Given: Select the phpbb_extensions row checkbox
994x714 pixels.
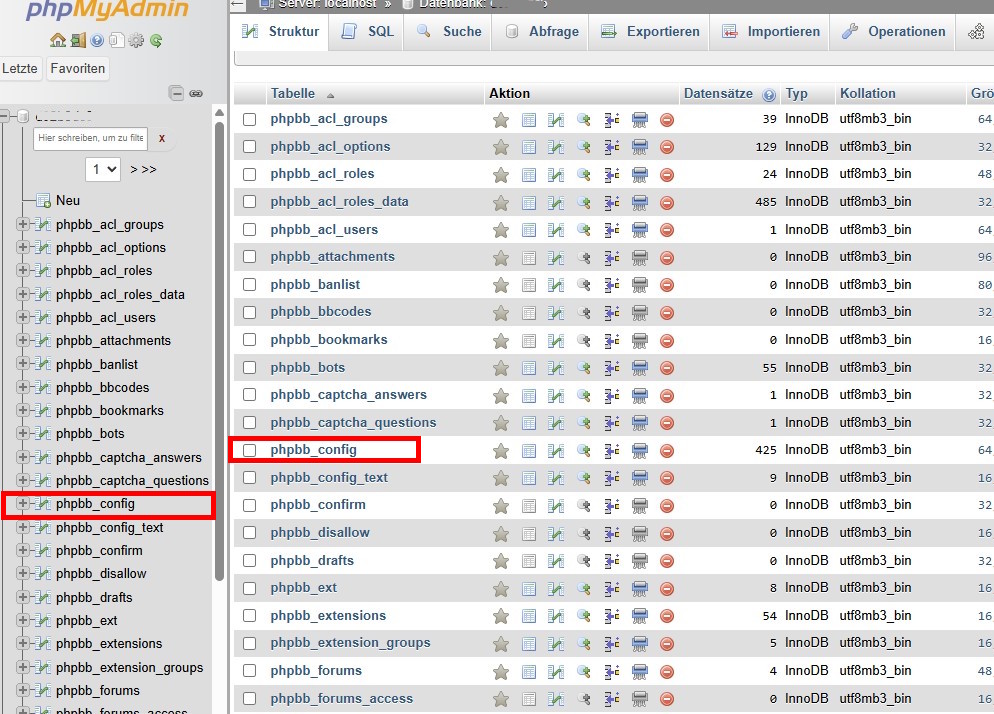Looking at the screenshot, I should pyautogui.click(x=249, y=616).
